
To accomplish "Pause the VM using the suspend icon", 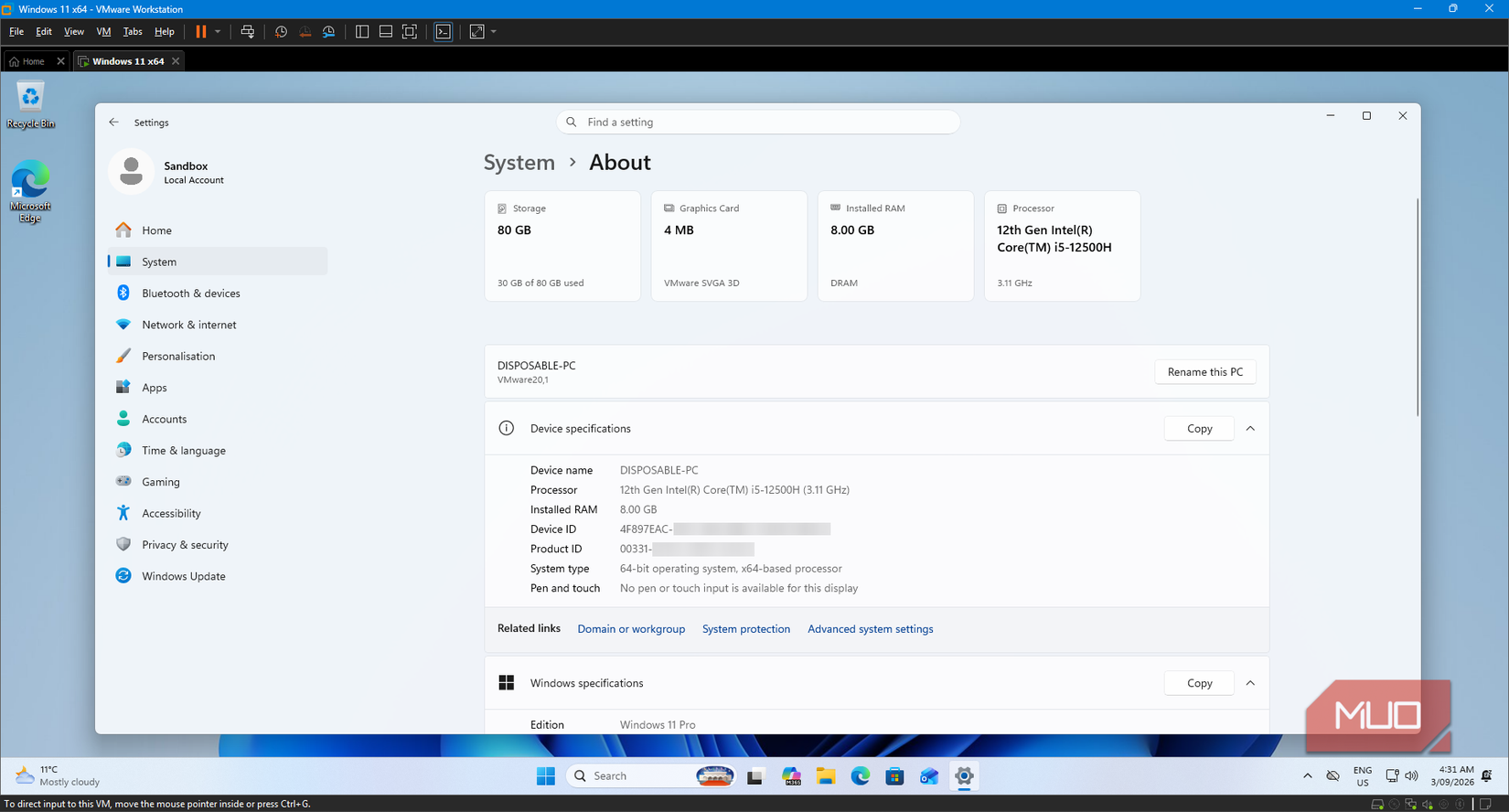I will 201,32.
